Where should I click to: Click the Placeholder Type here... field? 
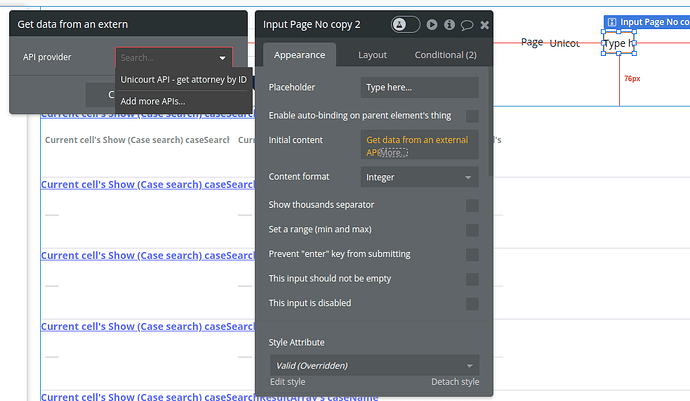click(x=419, y=88)
